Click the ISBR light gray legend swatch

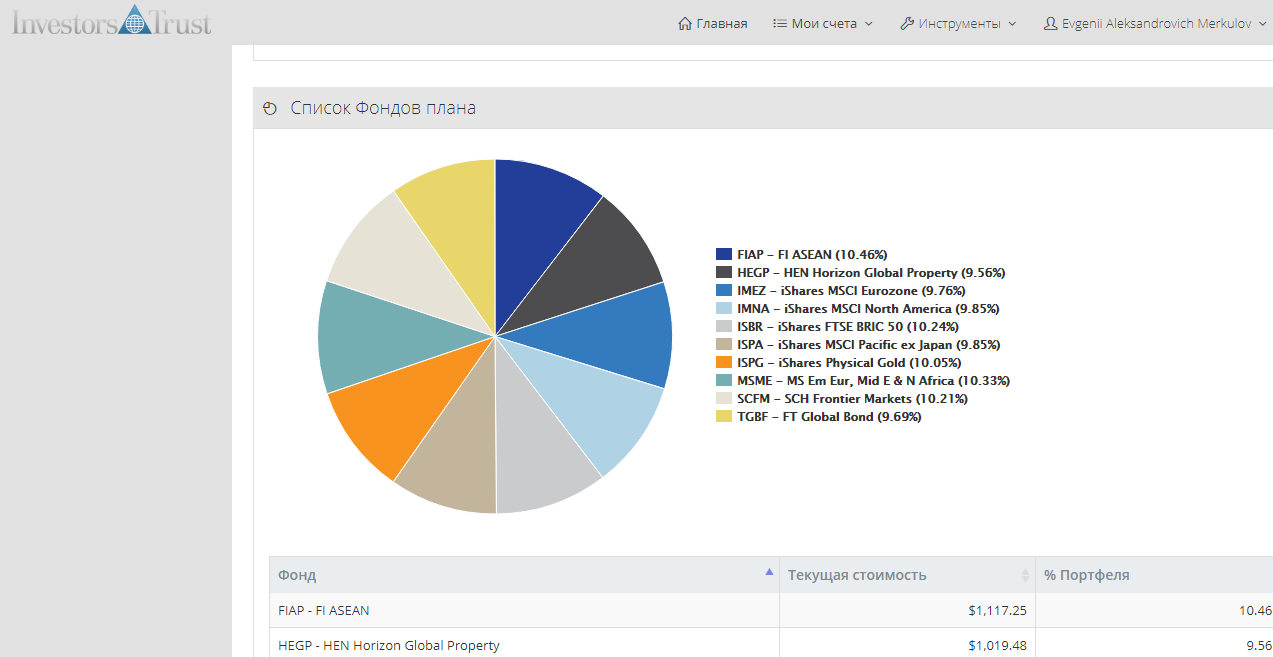[x=724, y=327]
